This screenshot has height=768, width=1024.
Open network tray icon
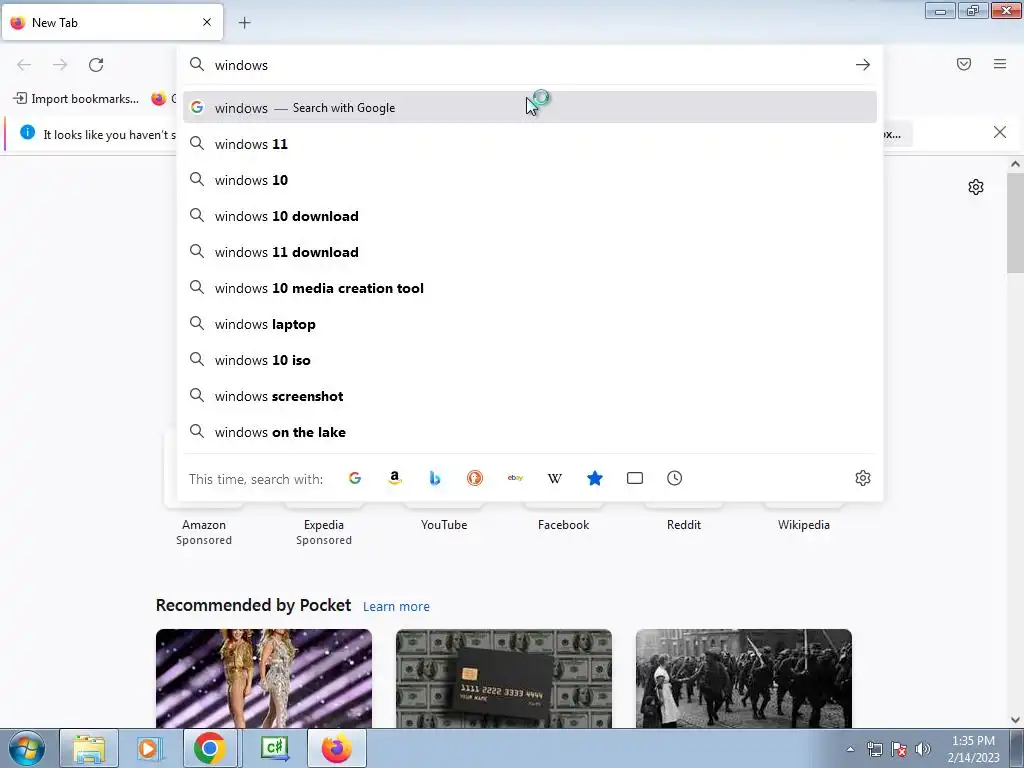[x=874, y=749]
